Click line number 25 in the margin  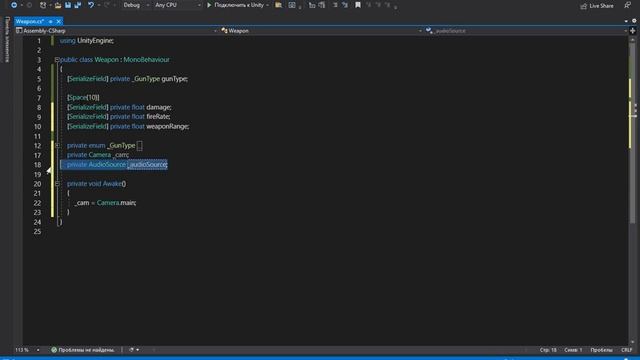(x=37, y=231)
